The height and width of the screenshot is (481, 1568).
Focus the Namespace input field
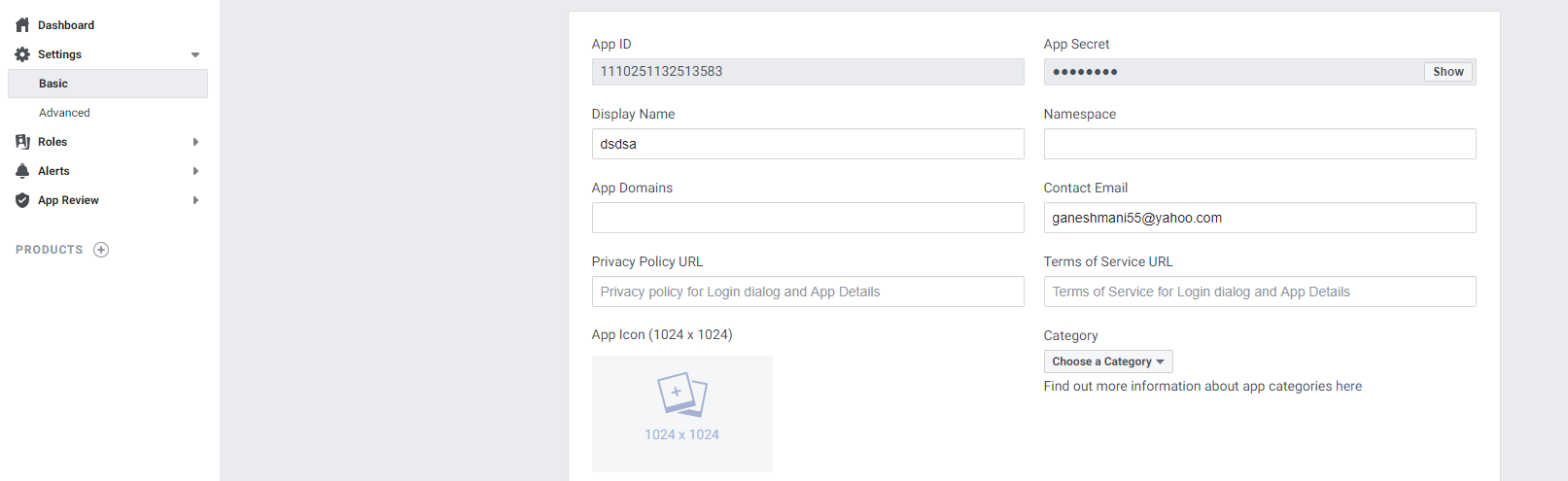click(1259, 144)
